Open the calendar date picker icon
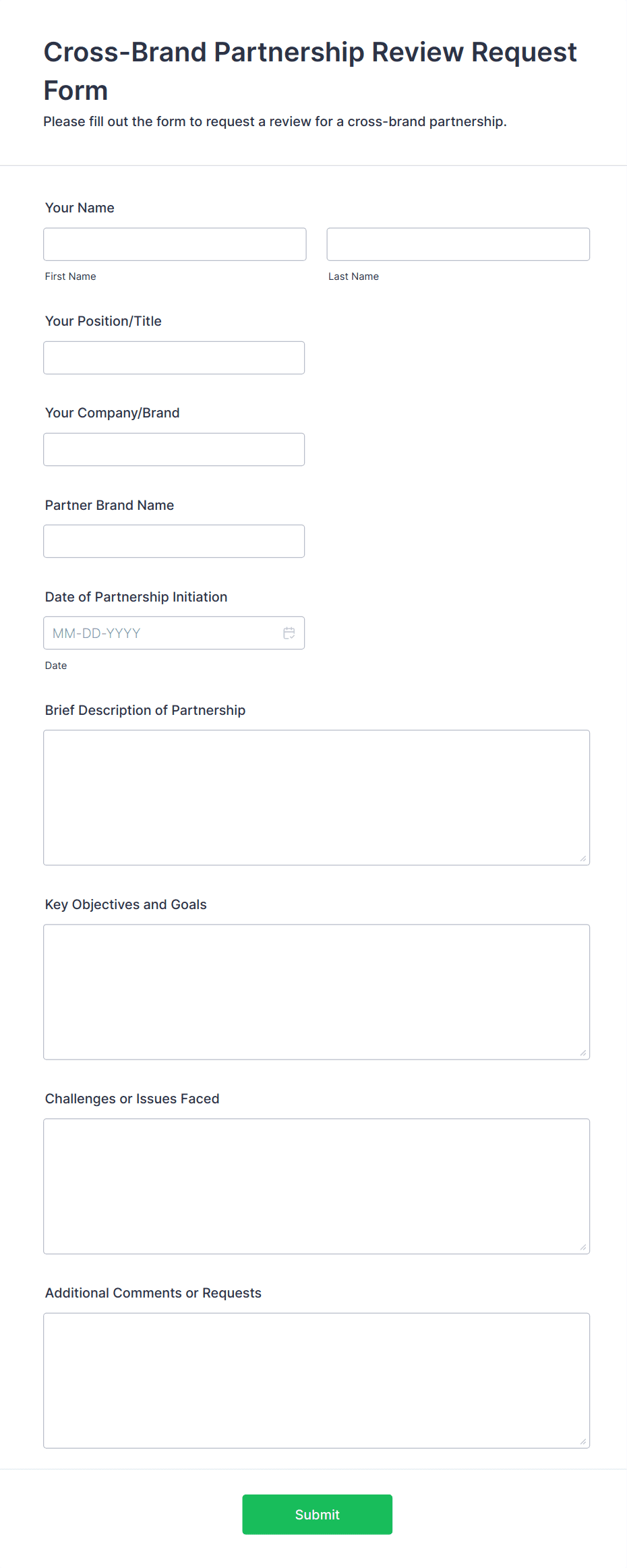Viewport: 627px width, 1568px height. coord(289,633)
